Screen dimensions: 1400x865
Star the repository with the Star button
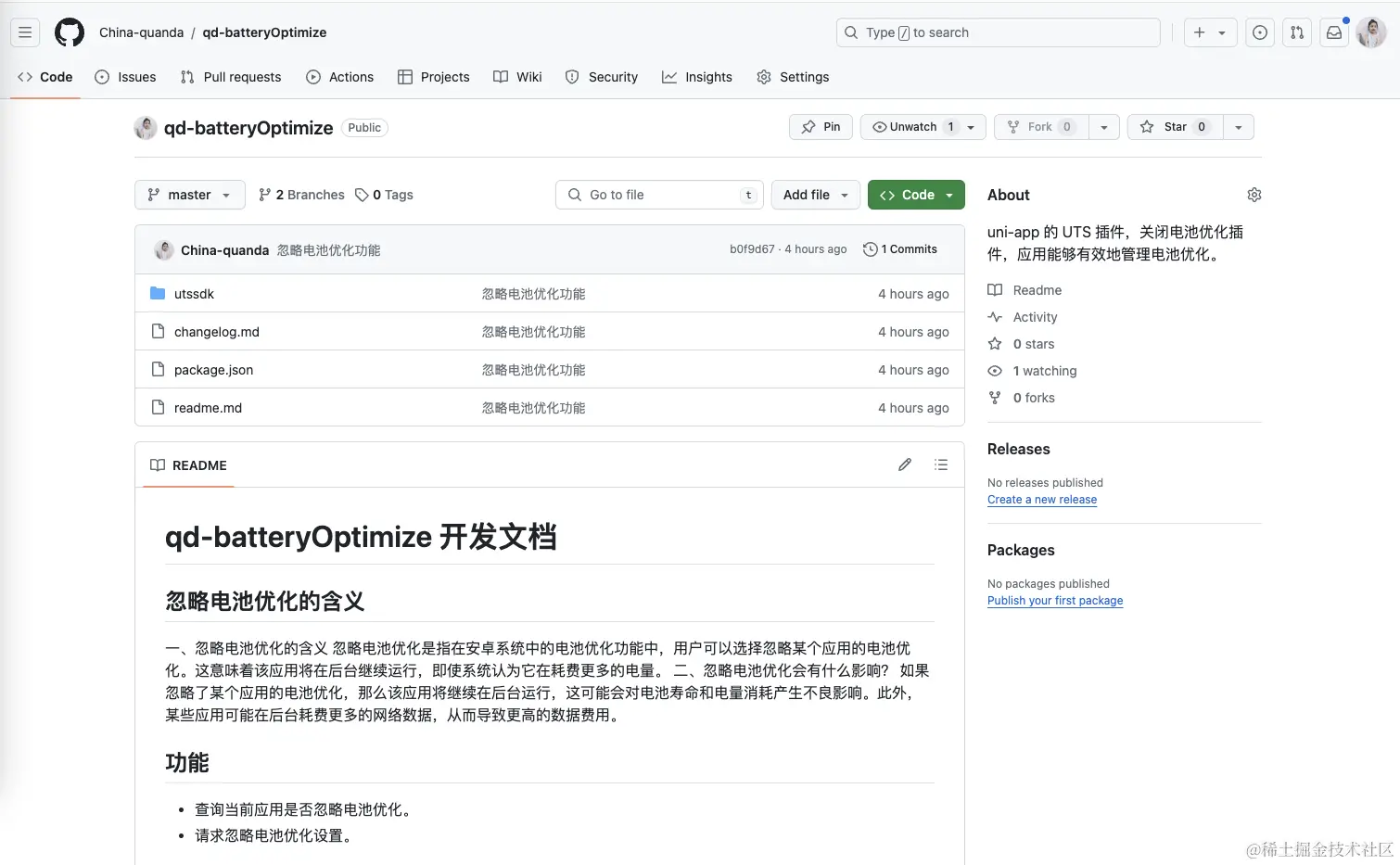tap(1175, 127)
